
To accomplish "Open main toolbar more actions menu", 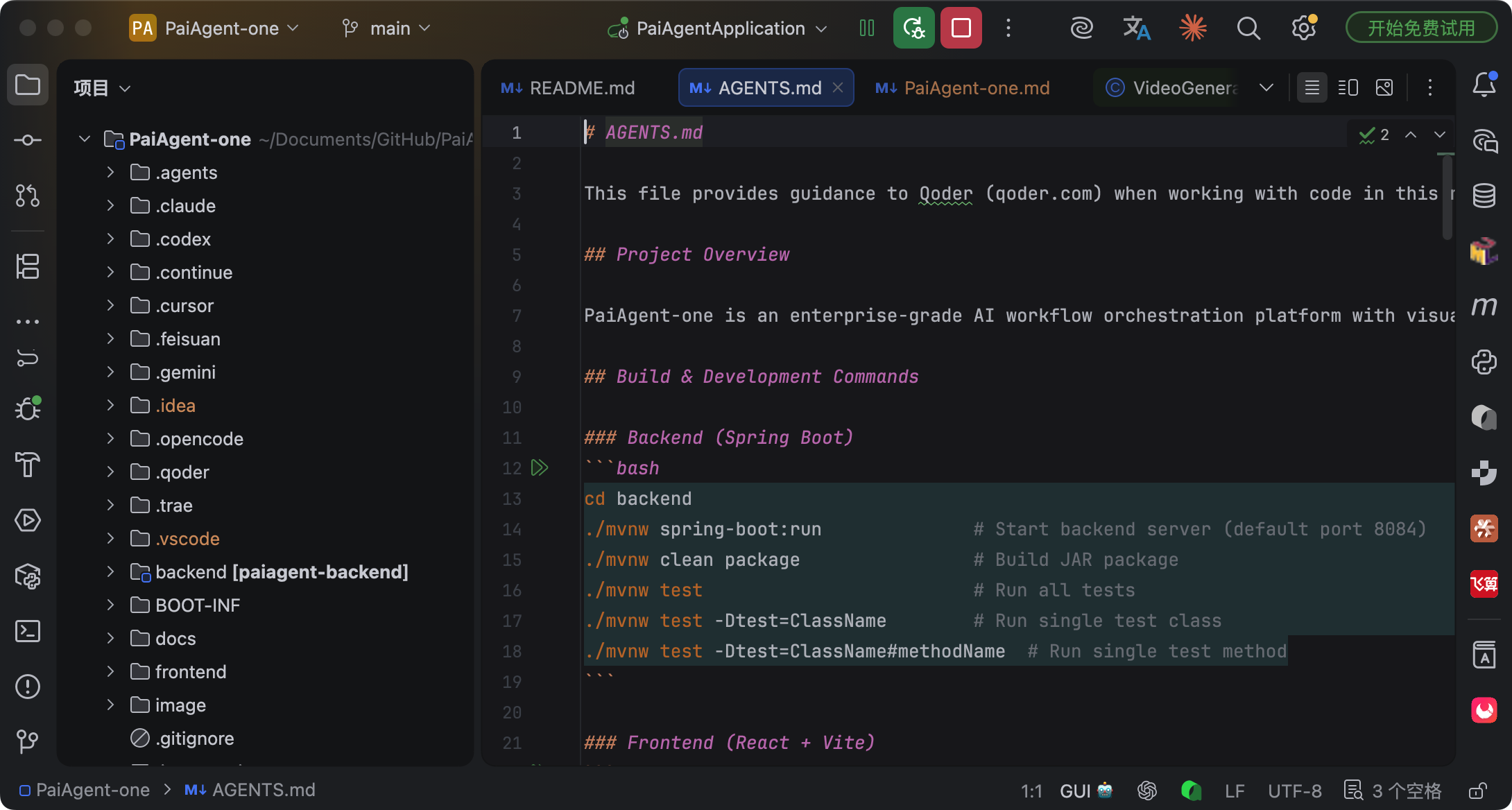I will pos(1008,28).
